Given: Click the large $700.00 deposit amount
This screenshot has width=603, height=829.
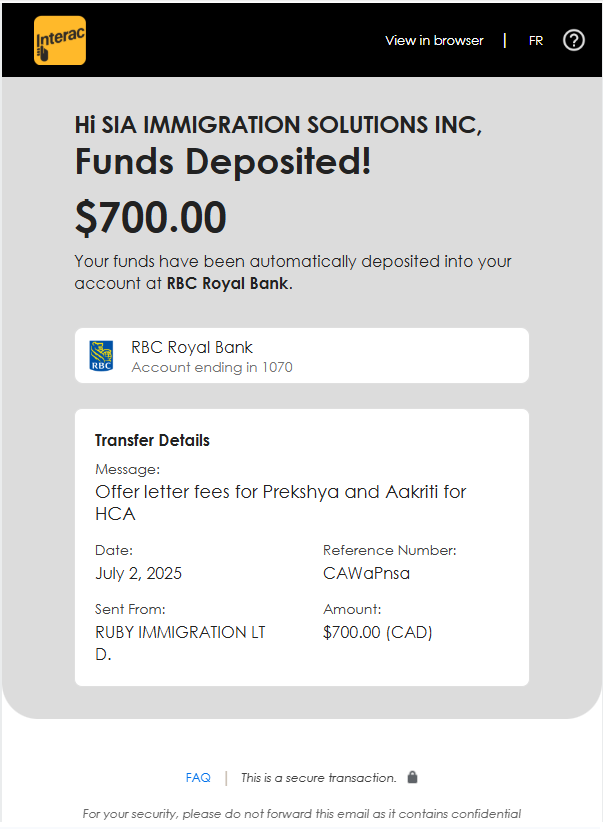Looking at the screenshot, I should tap(151, 218).
